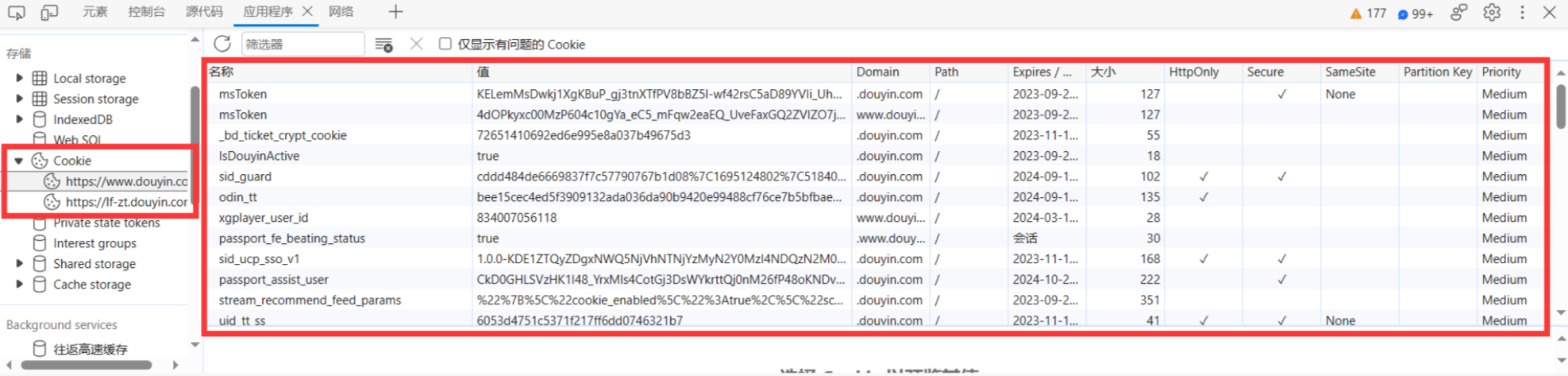Activate the inspect element picker icon
Image resolution: width=1568 pixels, height=376 pixels.
tap(16, 12)
